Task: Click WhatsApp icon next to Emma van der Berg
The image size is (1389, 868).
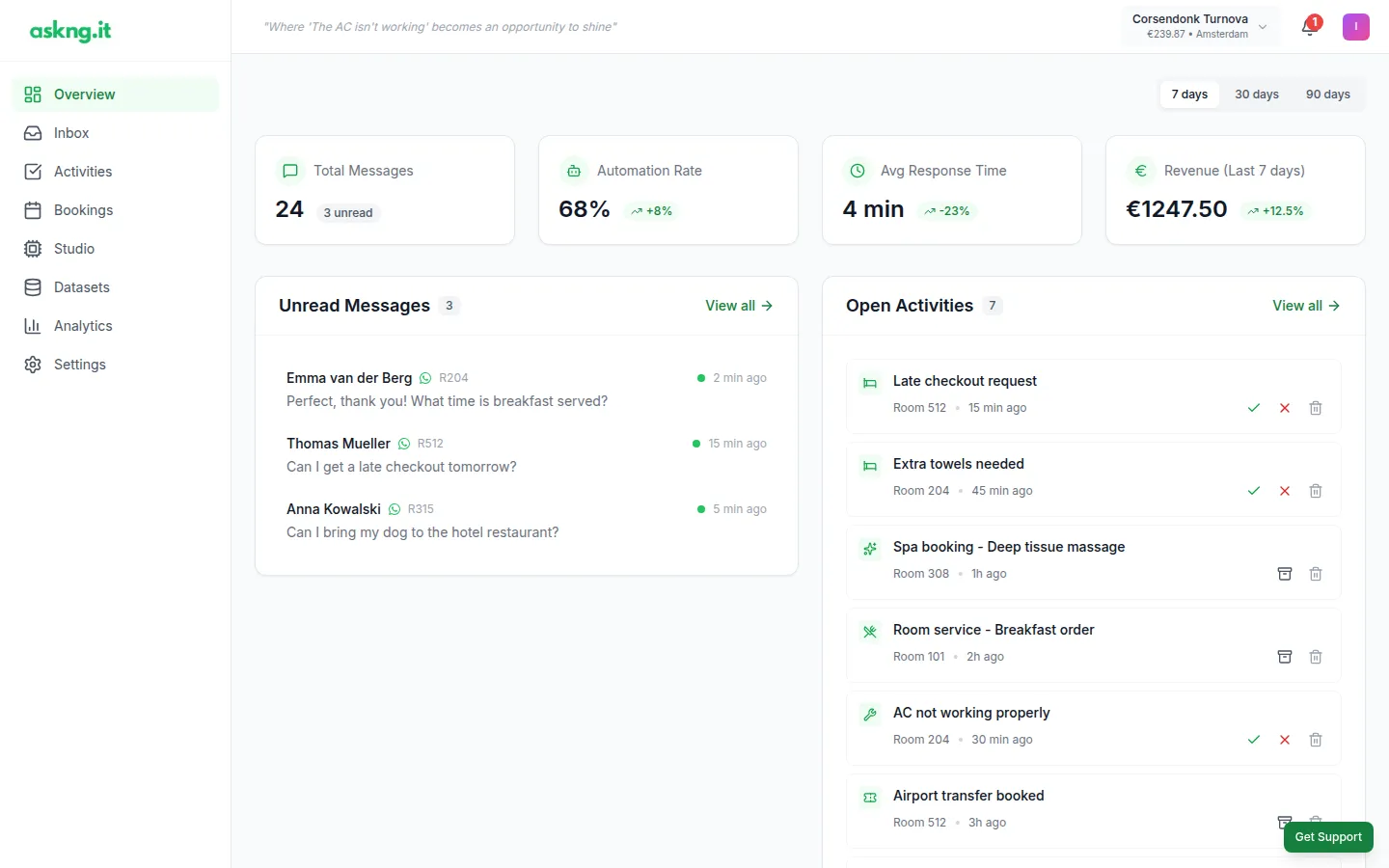Action: pos(425,378)
